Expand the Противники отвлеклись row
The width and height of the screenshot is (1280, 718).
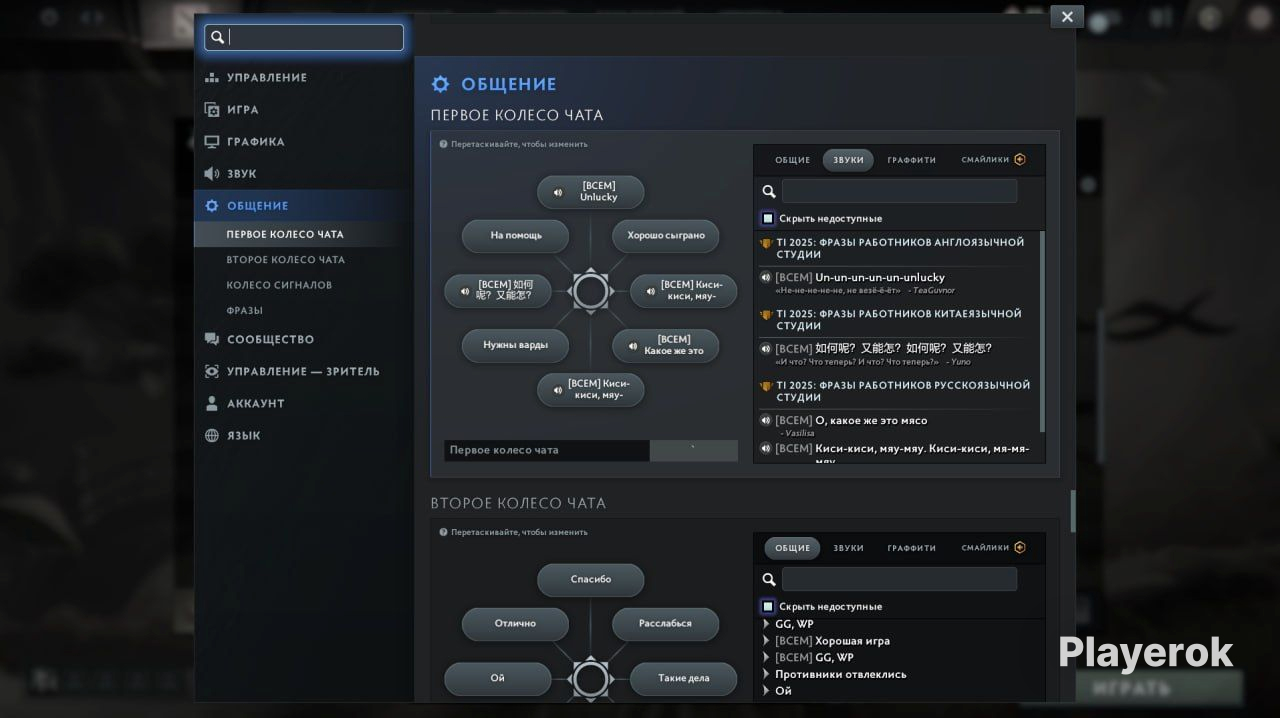click(x=767, y=674)
